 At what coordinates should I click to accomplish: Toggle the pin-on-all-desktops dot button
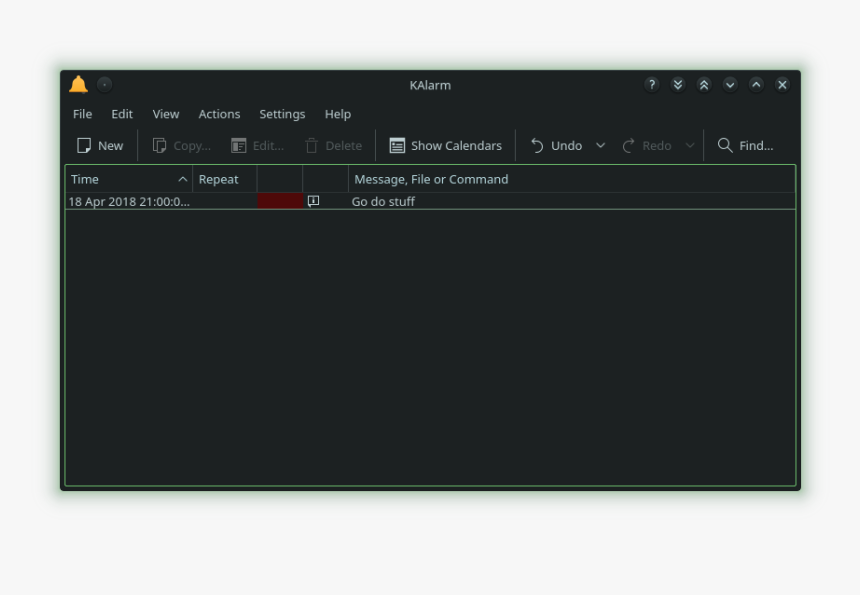click(104, 84)
